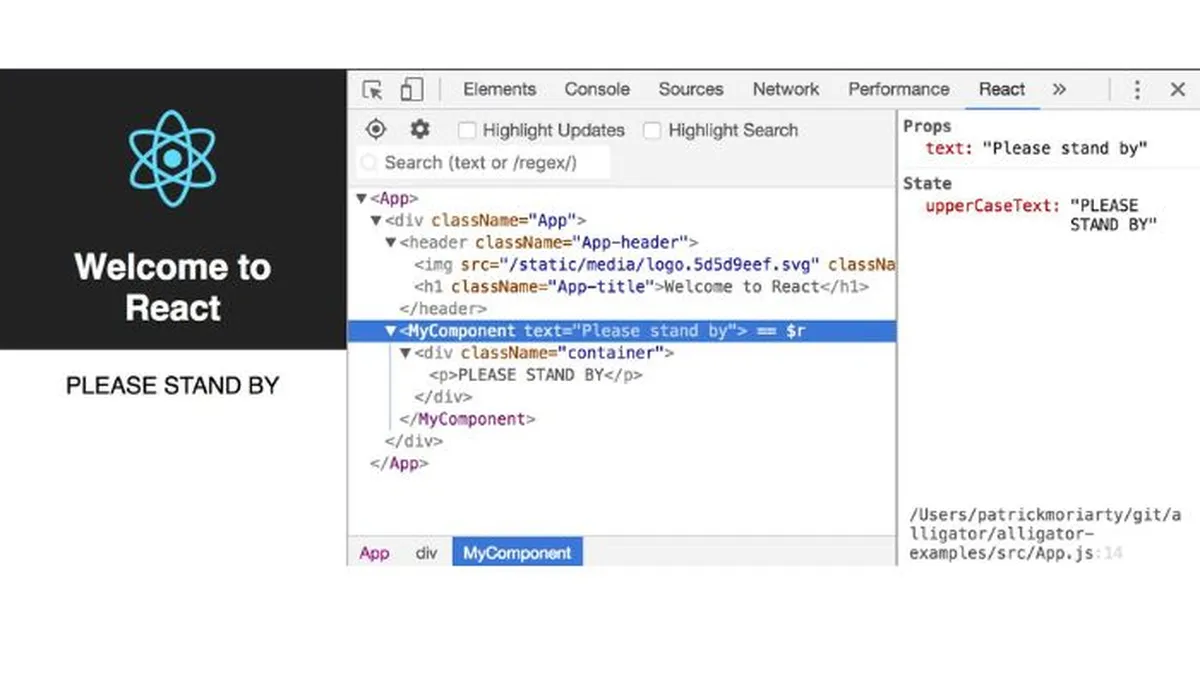Click the React select-component target icon
Image resolution: width=1200 pixels, height=686 pixels.
tap(376, 130)
